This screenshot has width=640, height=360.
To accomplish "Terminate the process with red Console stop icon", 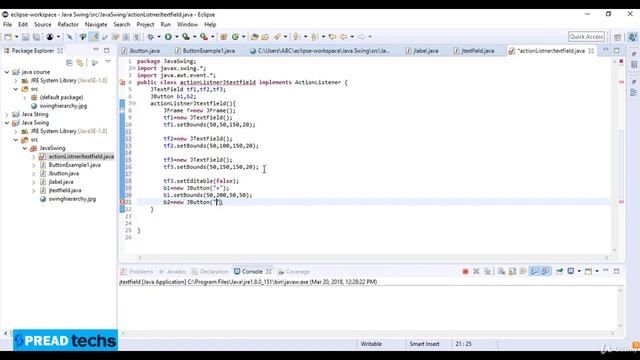I will [465, 271].
